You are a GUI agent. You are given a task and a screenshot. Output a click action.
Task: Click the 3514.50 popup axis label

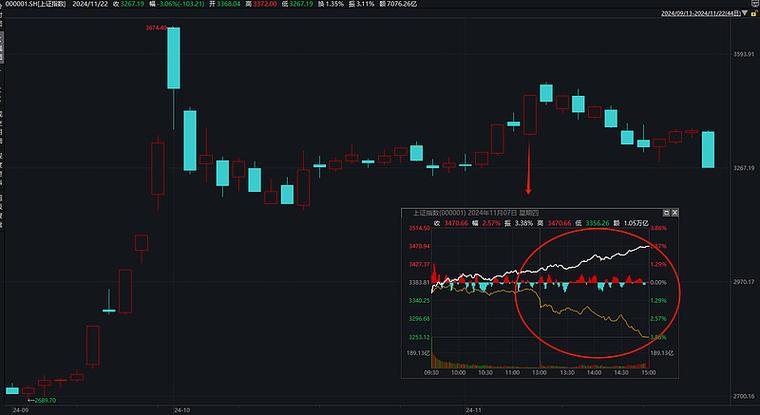pyautogui.click(x=419, y=228)
